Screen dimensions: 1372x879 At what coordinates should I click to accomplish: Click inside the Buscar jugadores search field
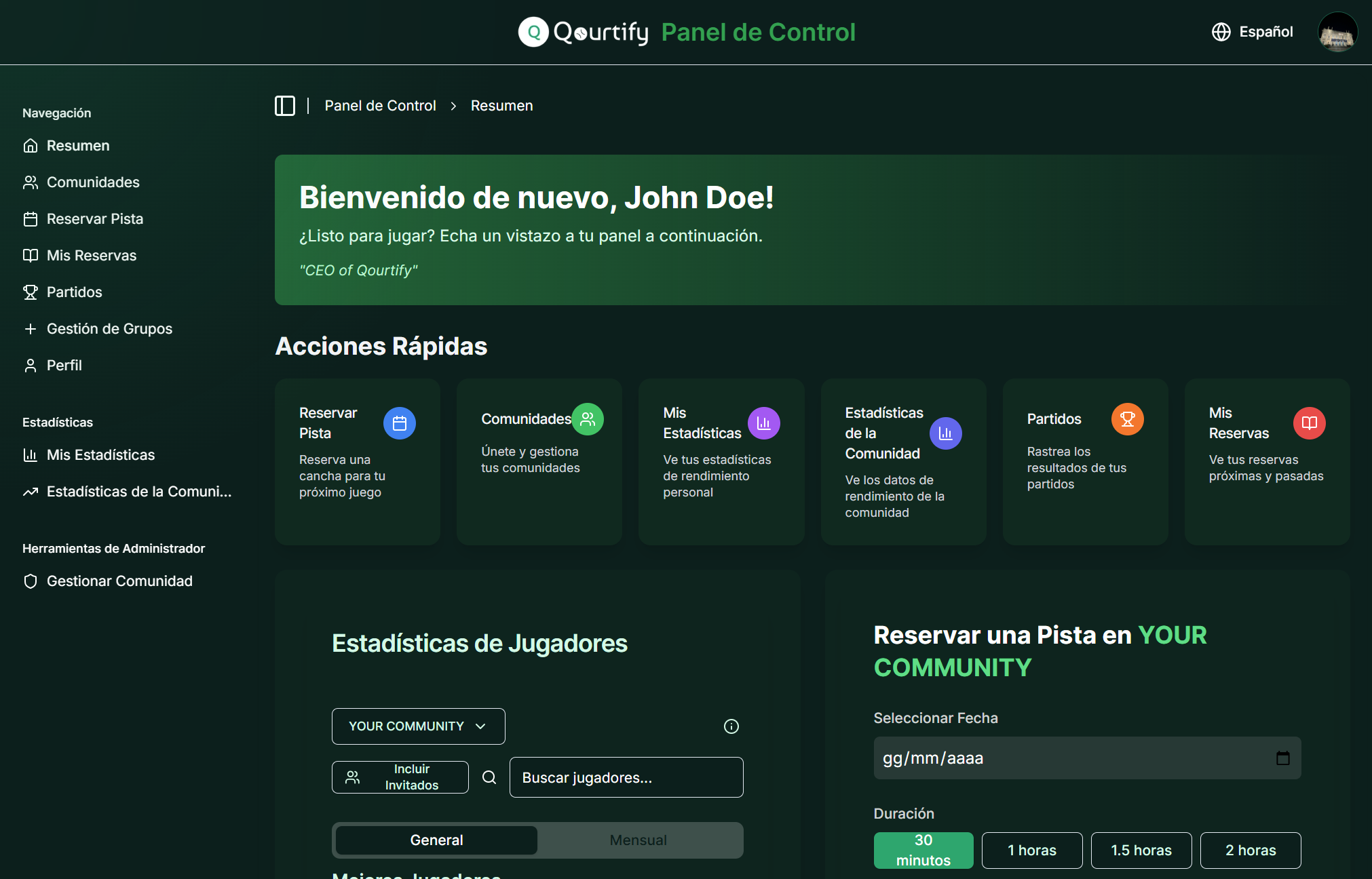point(626,777)
